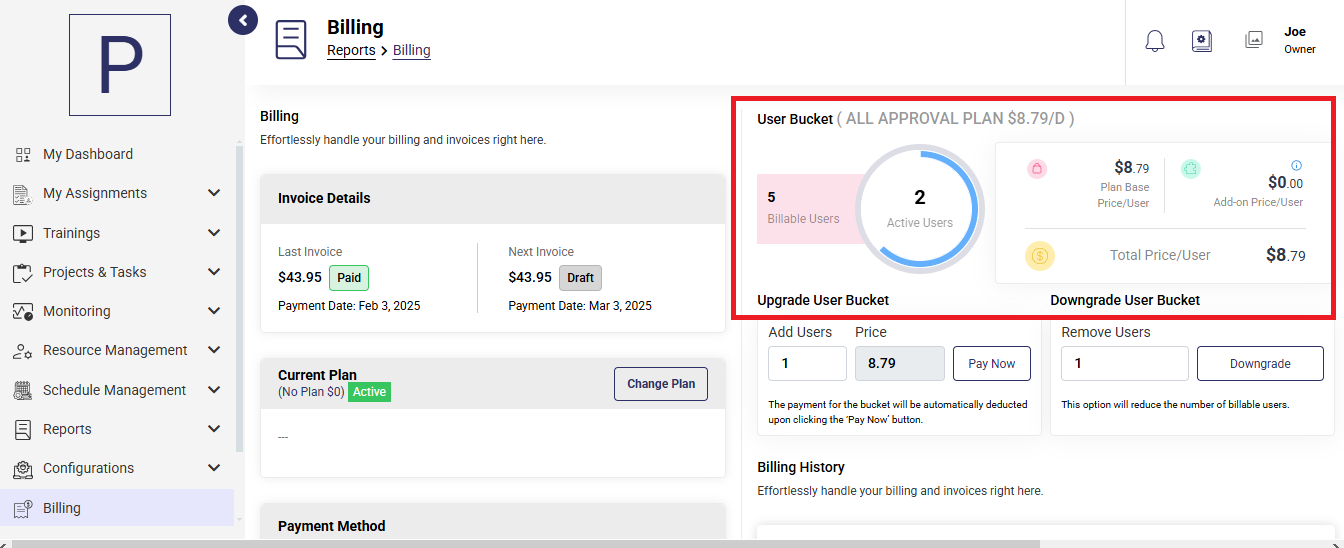This screenshot has height=548, width=1344.
Task: Open the notifications bell icon
Action: pos(1155,41)
